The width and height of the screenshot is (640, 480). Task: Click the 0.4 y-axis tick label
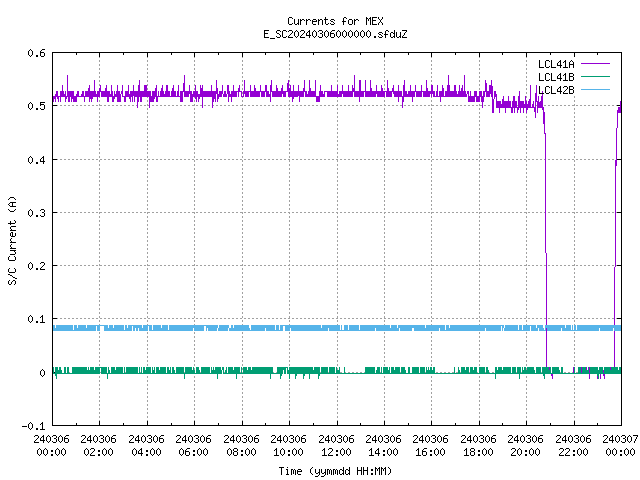(x=36, y=160)
